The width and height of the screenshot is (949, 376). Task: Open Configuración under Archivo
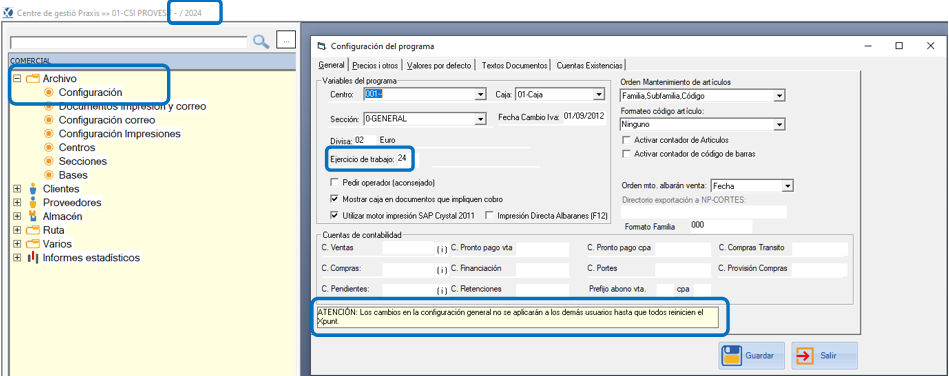[x=90, y=93]
